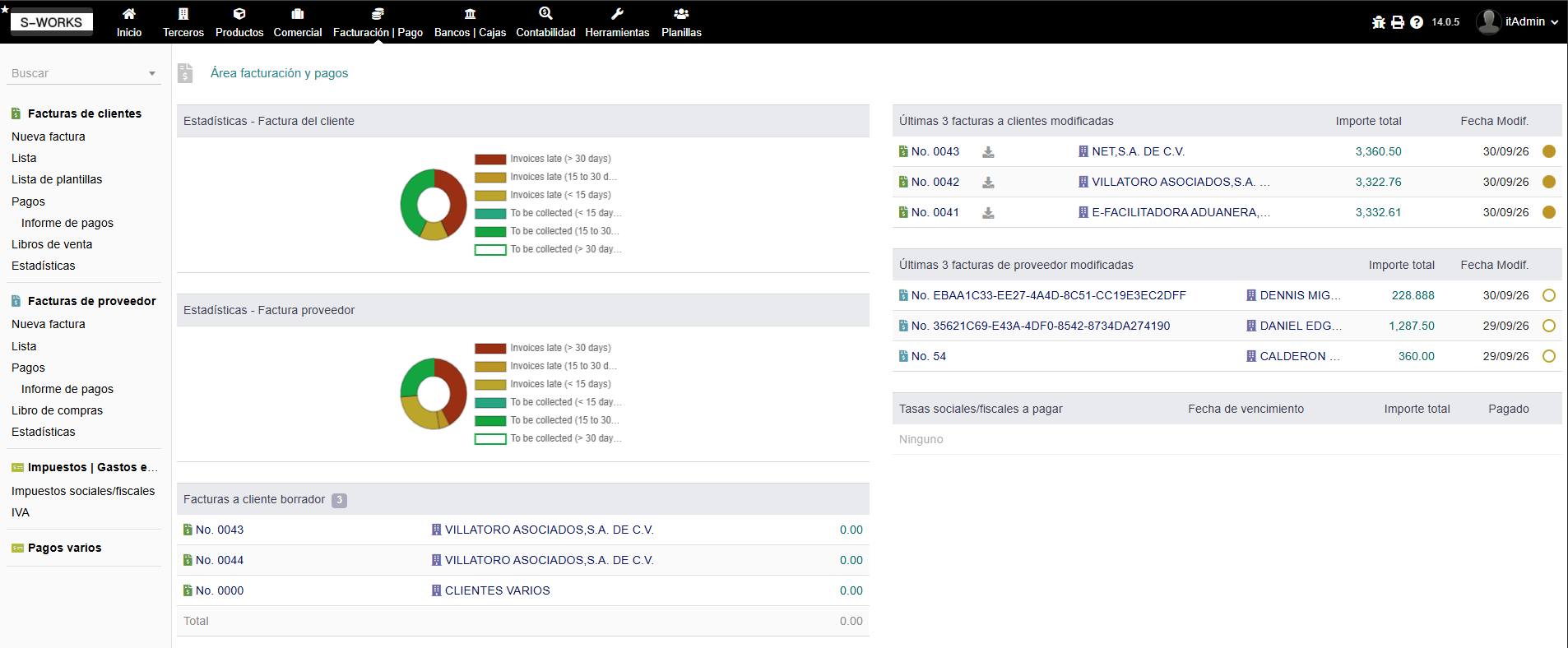Toggle 'To be collected (< 15 days)' swatch in customer chart
This screenshot has width=1568, height=648.
point(490,213)
